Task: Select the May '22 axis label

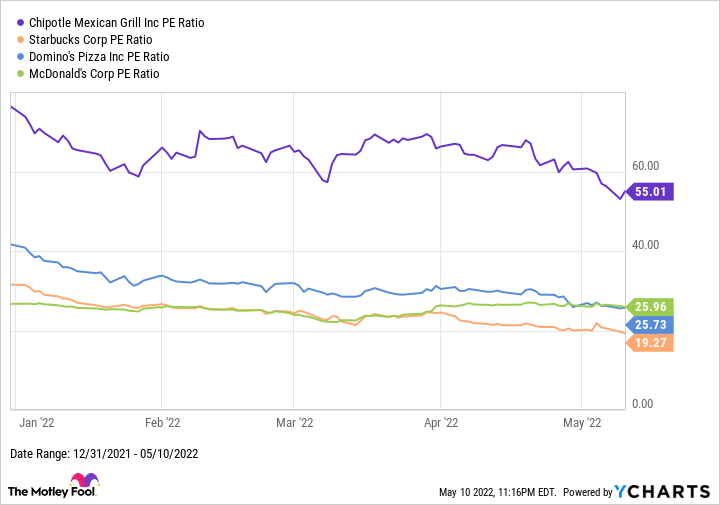Action: pyautogui.click(x=583, y=422)
